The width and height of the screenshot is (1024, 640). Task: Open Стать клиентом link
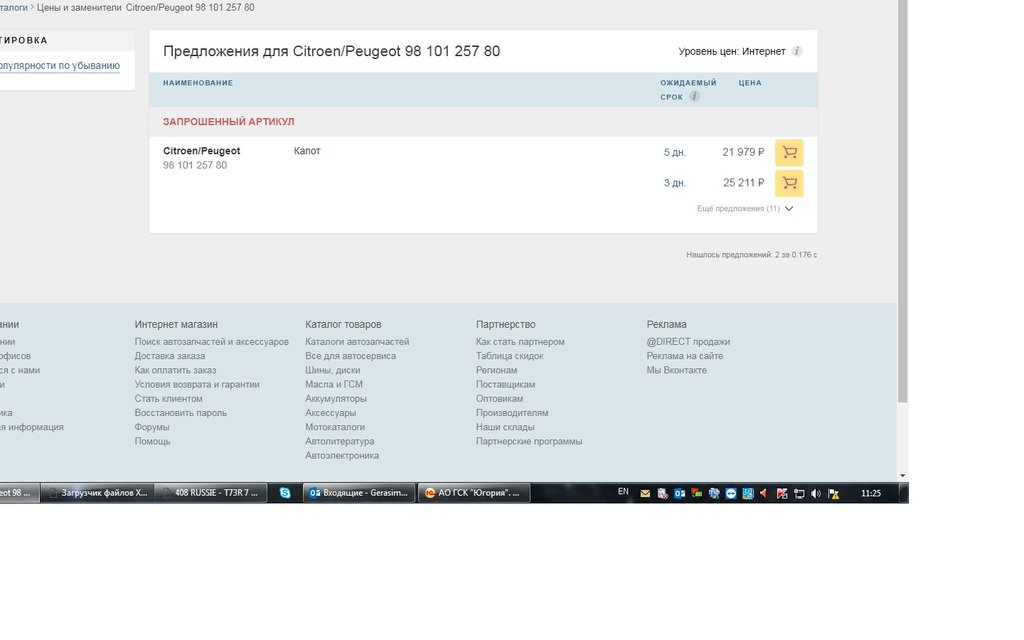tap(168, 398)
